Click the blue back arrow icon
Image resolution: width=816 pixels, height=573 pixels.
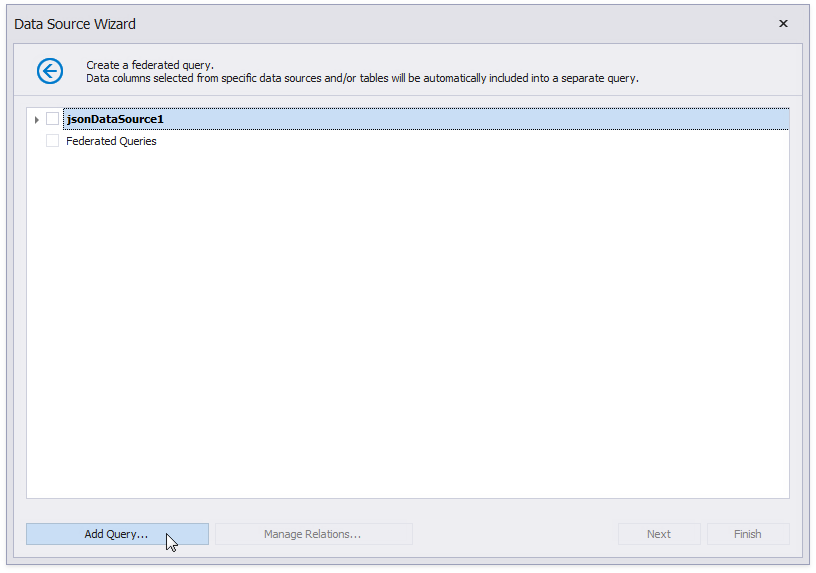50,71
